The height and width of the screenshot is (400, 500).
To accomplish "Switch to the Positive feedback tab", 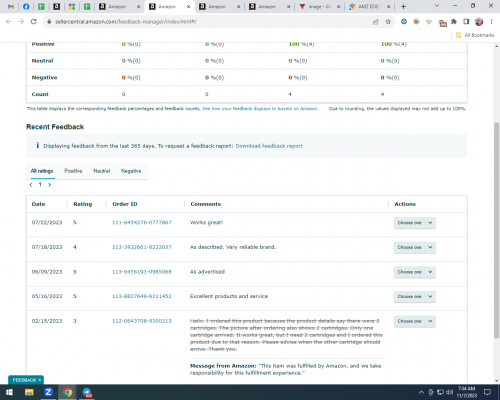I will coord(73,171).
